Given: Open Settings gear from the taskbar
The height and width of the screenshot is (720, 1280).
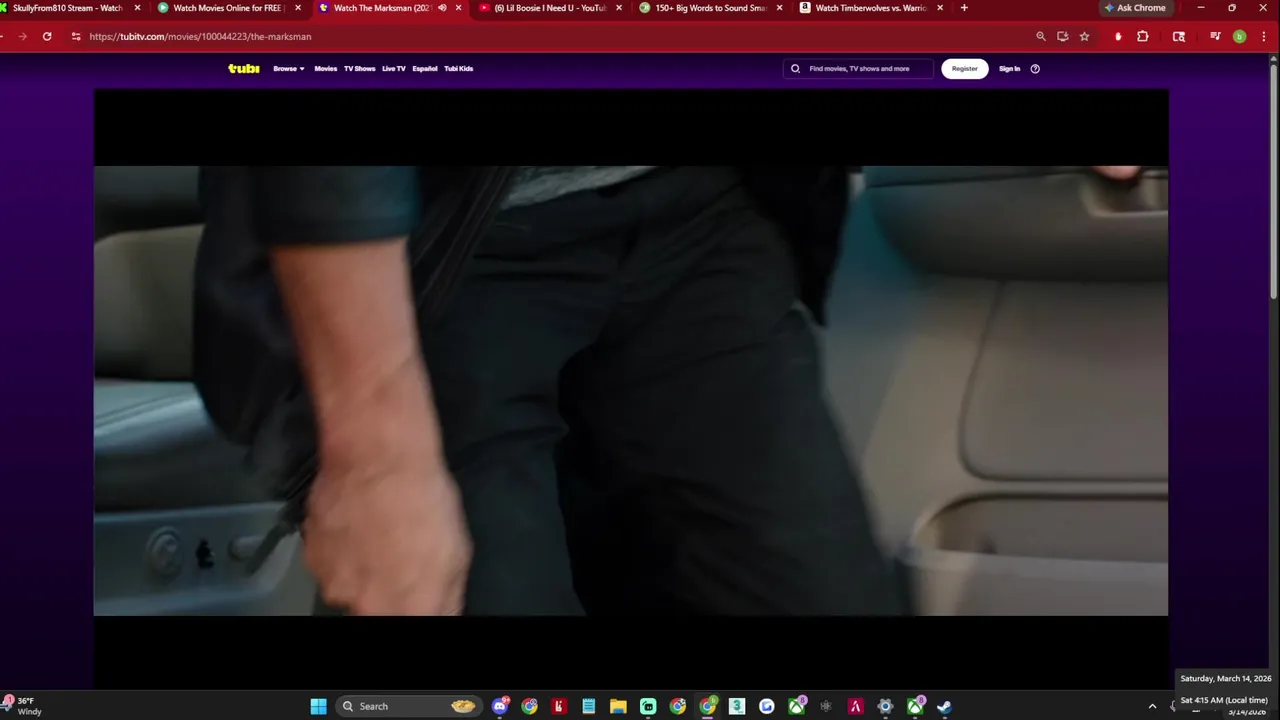Looking at the screenshot, I should 885,706.
